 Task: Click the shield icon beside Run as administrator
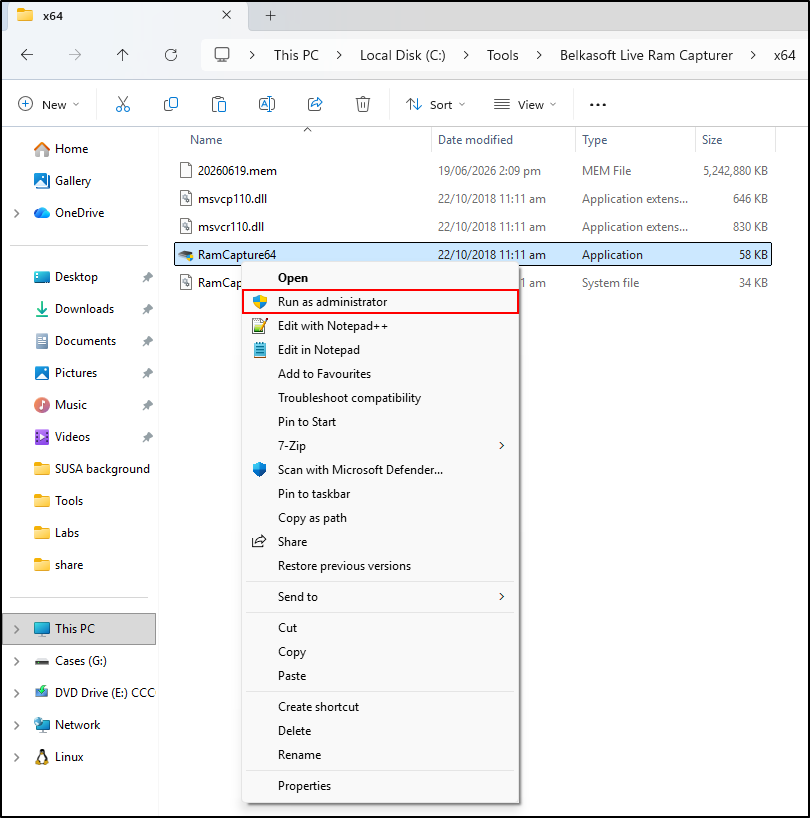[x=260, y=302]
